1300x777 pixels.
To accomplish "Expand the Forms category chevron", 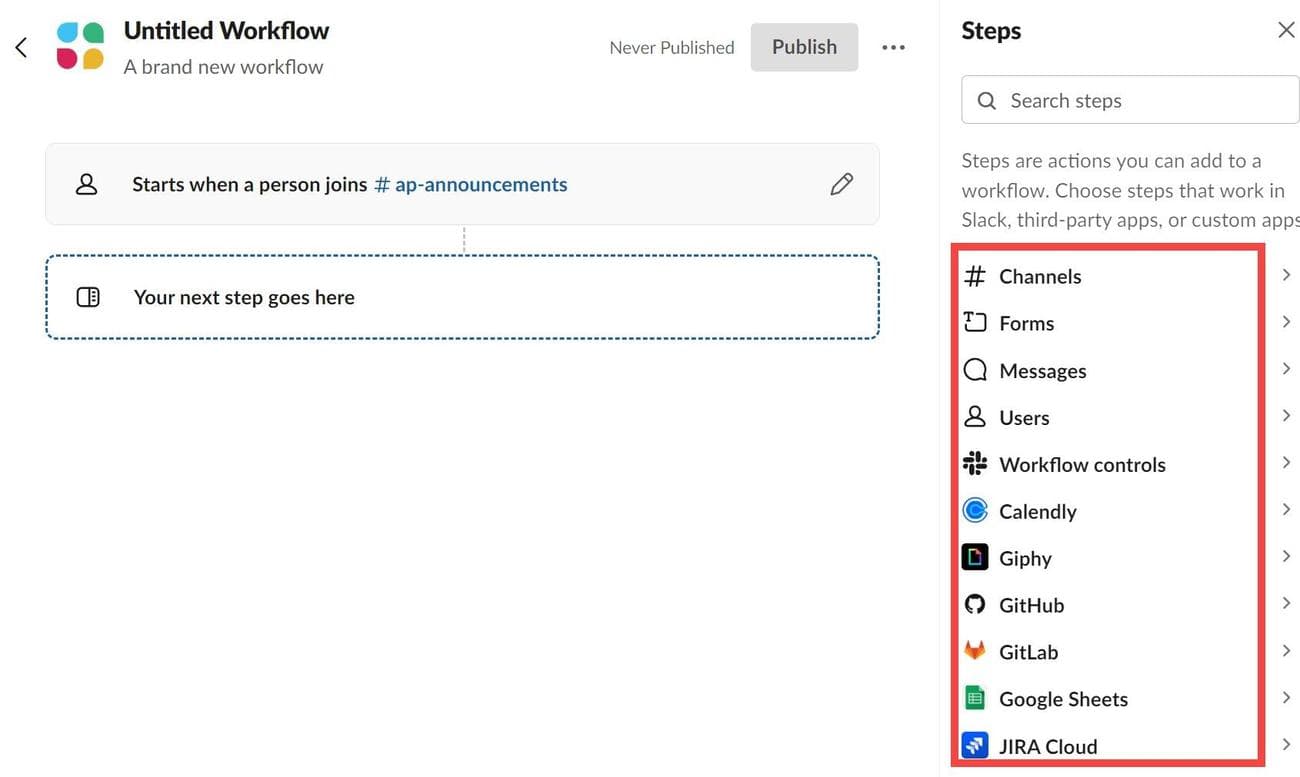I will tap(1286, 322).
